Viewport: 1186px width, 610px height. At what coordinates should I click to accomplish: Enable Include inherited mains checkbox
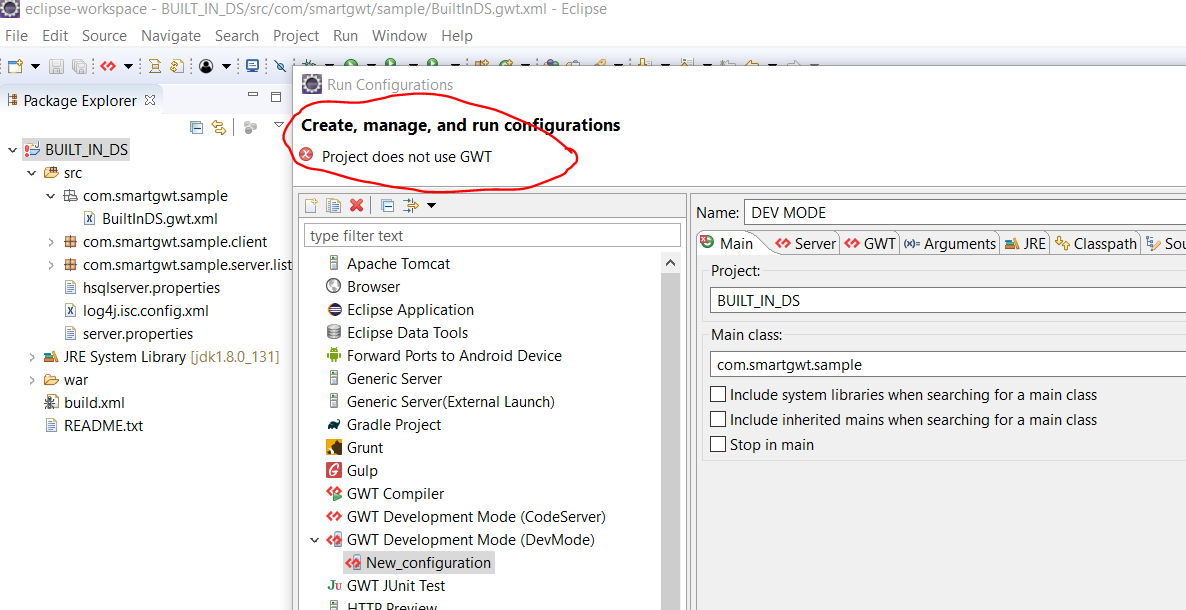coord(718,419)
